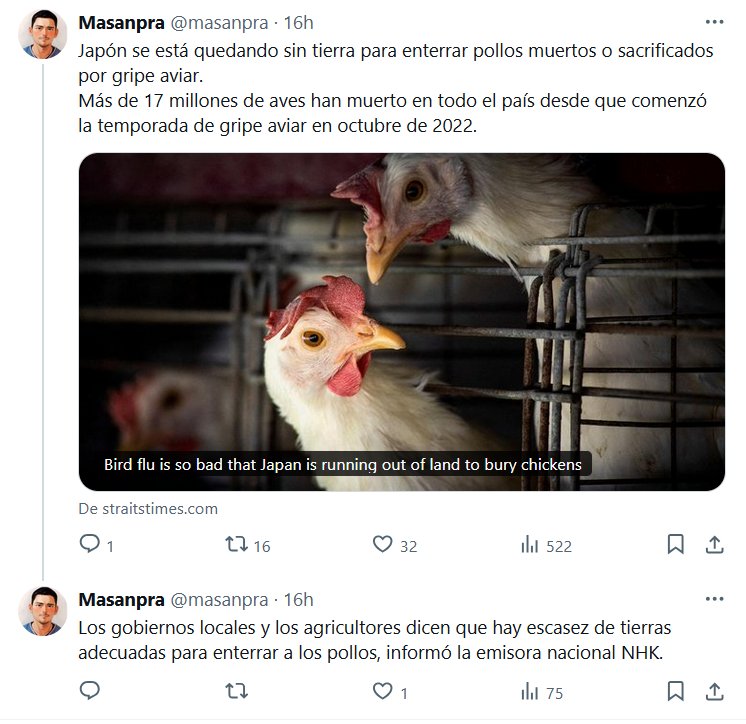This screenshot has width=746, height=724.
Task: Open Masanpra profile name in first tweet
Action: coord(121,23)
